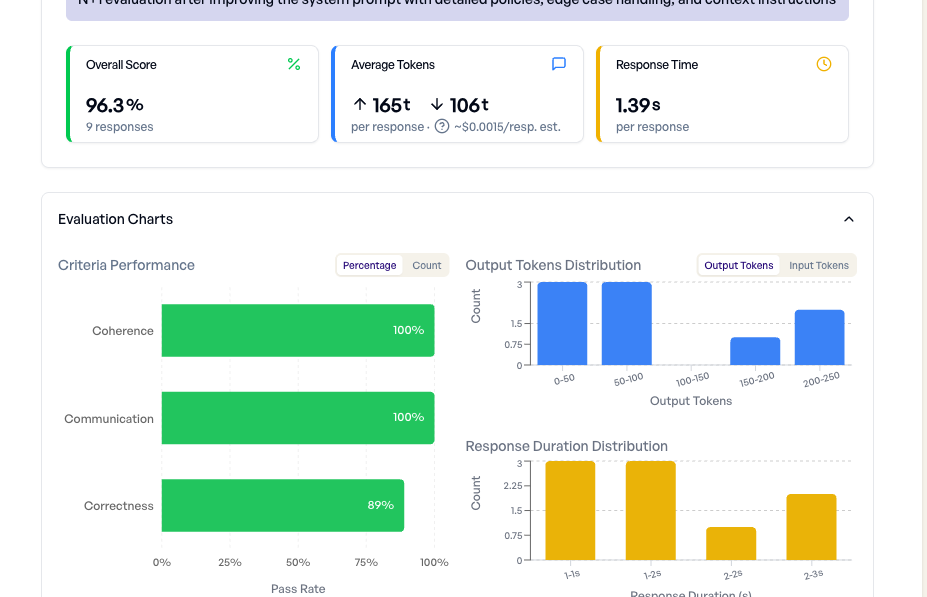Click the Correctness 89% bar
Viewport: 927px width, 597px height.
pyautogui.click(x=283, y=506)
